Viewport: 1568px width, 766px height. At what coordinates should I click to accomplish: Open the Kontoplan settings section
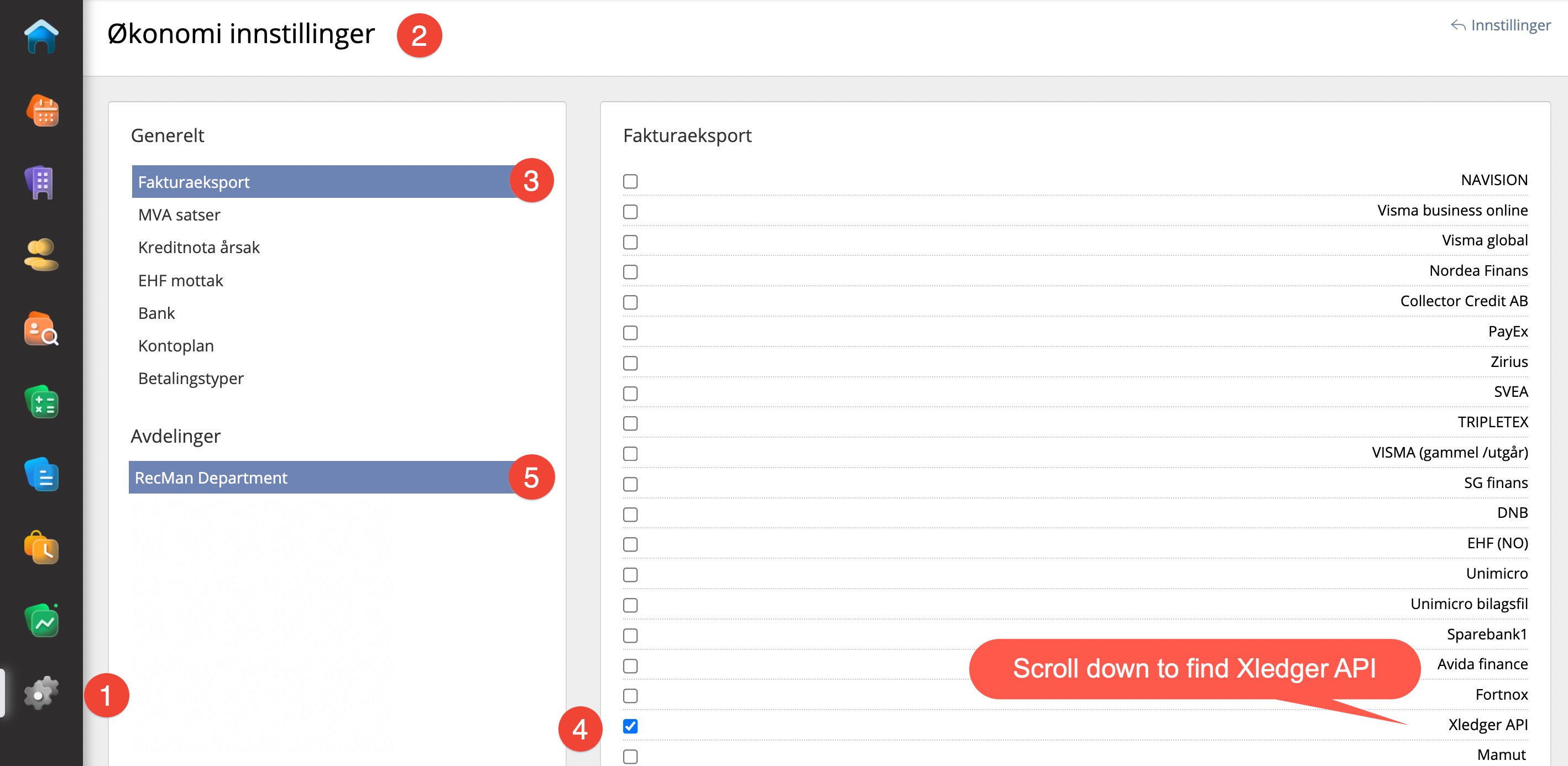pyautogui.click(x=176, y=345)
